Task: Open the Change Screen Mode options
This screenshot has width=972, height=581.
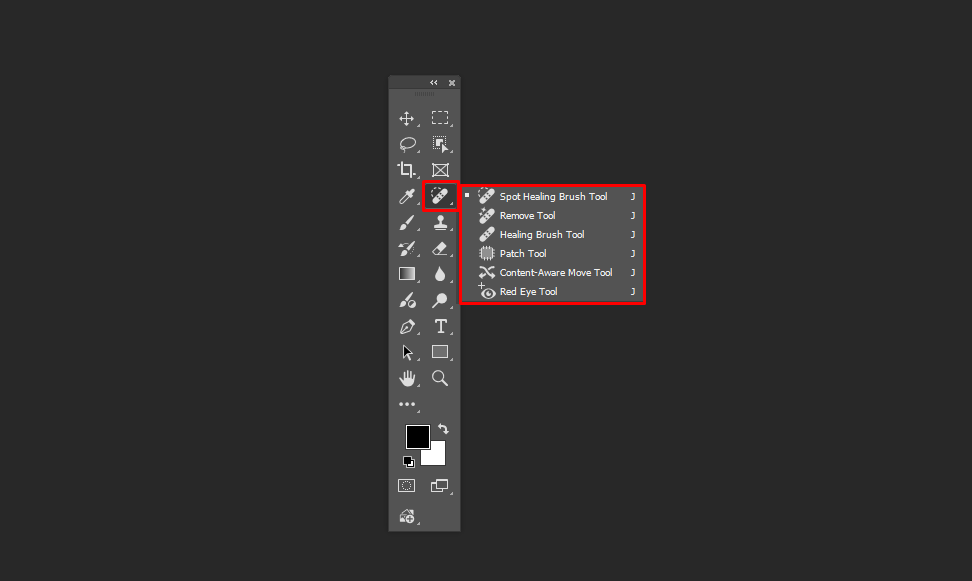Action: tap(440, 486)
